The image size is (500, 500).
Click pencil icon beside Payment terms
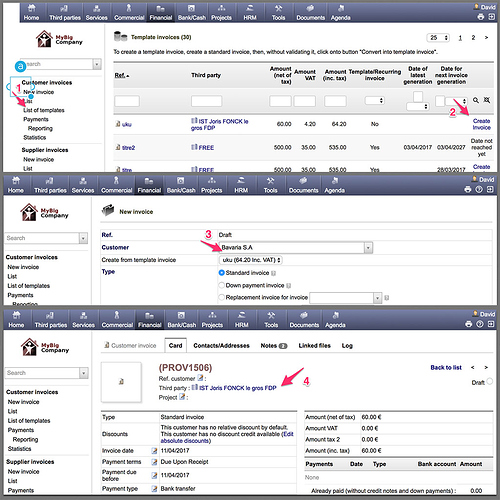[x=154, y=462]
